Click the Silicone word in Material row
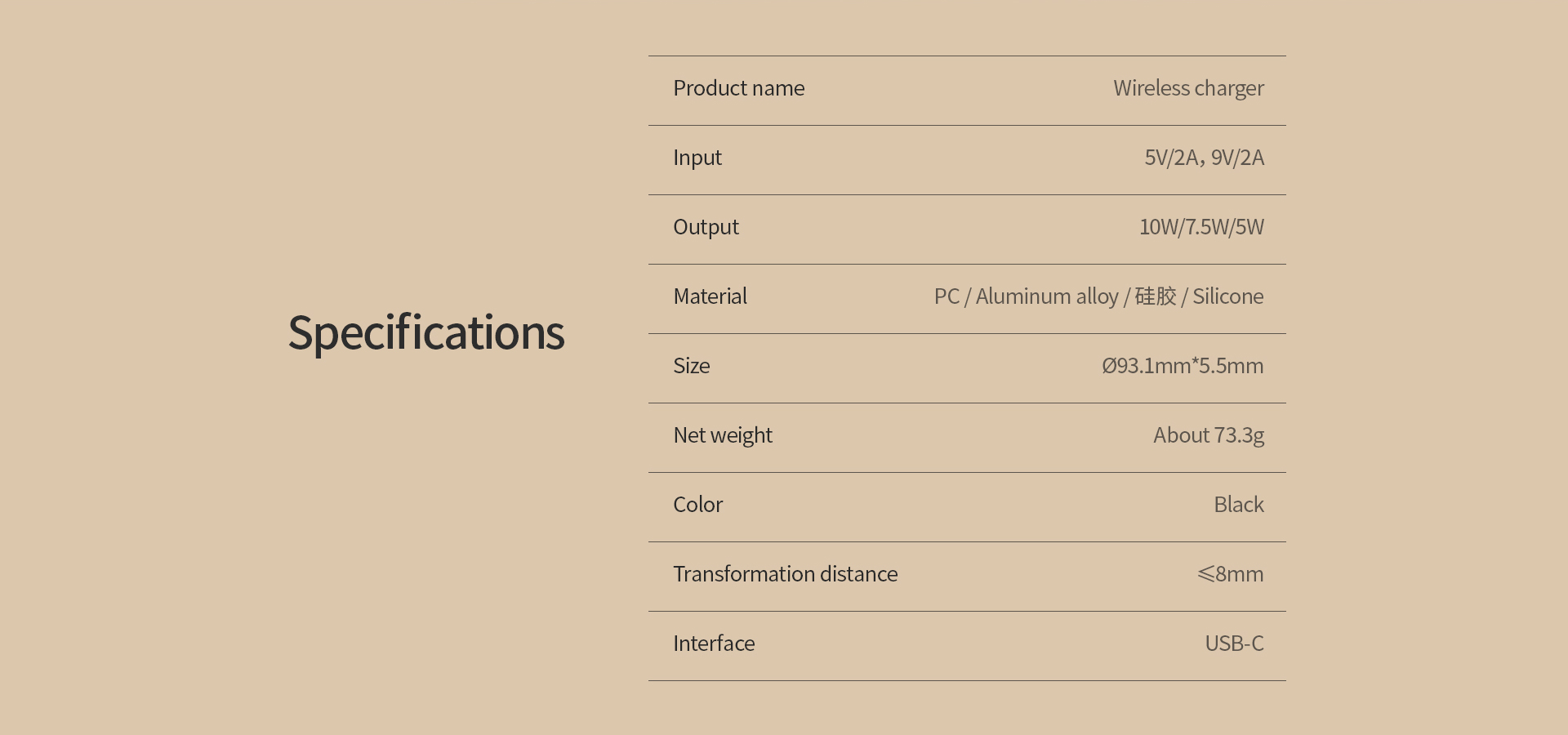This screenshot has height=735, width=1568. 1227,296
